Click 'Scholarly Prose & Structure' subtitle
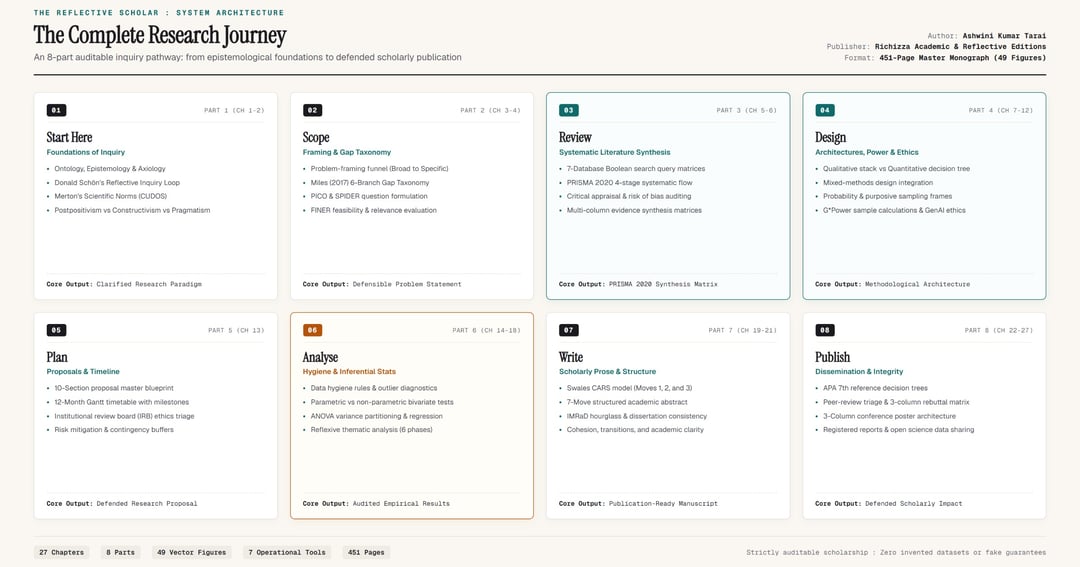Viewport: 1080px width, 567px height. click(608, 371)
